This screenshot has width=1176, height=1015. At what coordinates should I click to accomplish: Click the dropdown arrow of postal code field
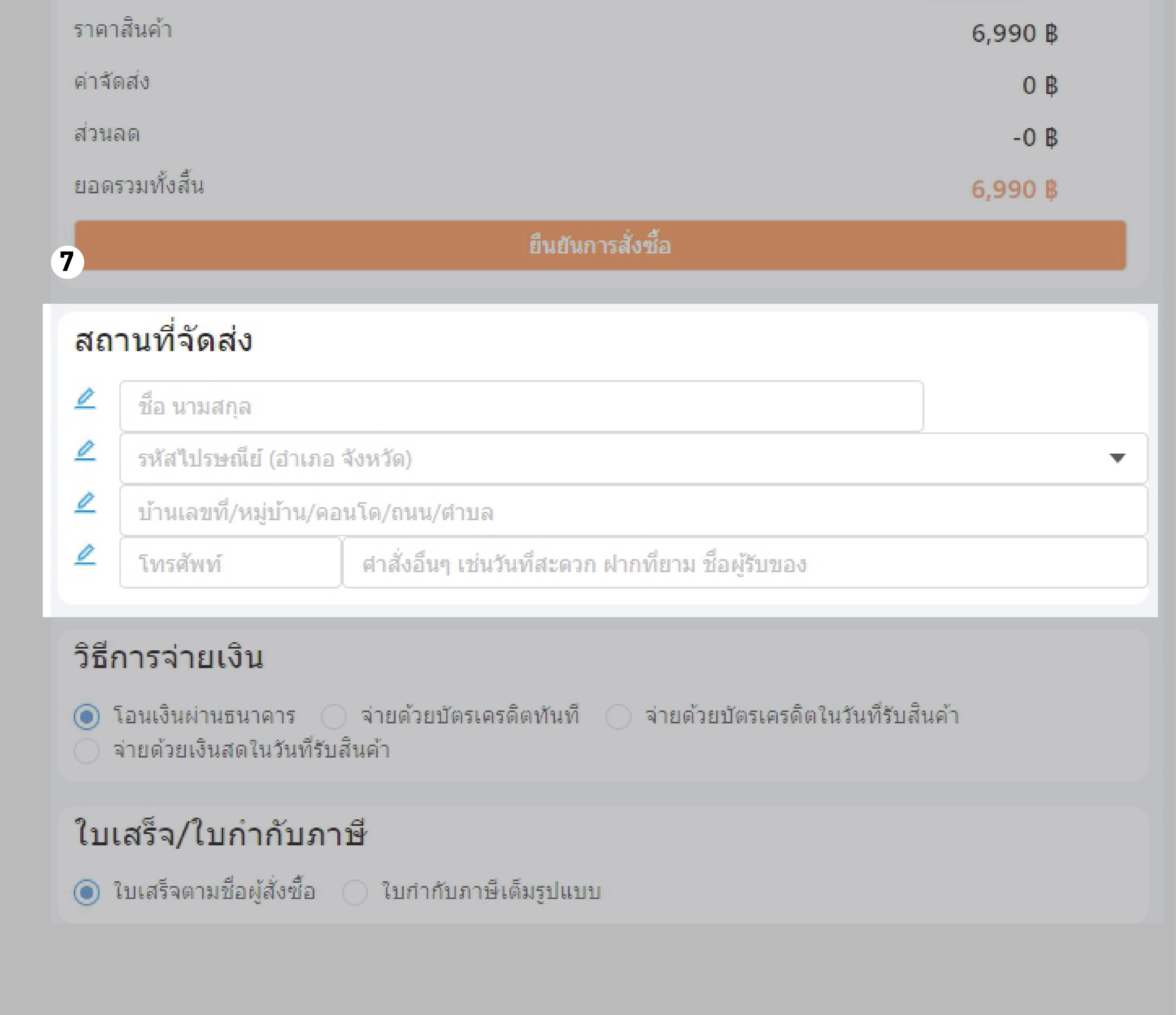click(1117, 458)
